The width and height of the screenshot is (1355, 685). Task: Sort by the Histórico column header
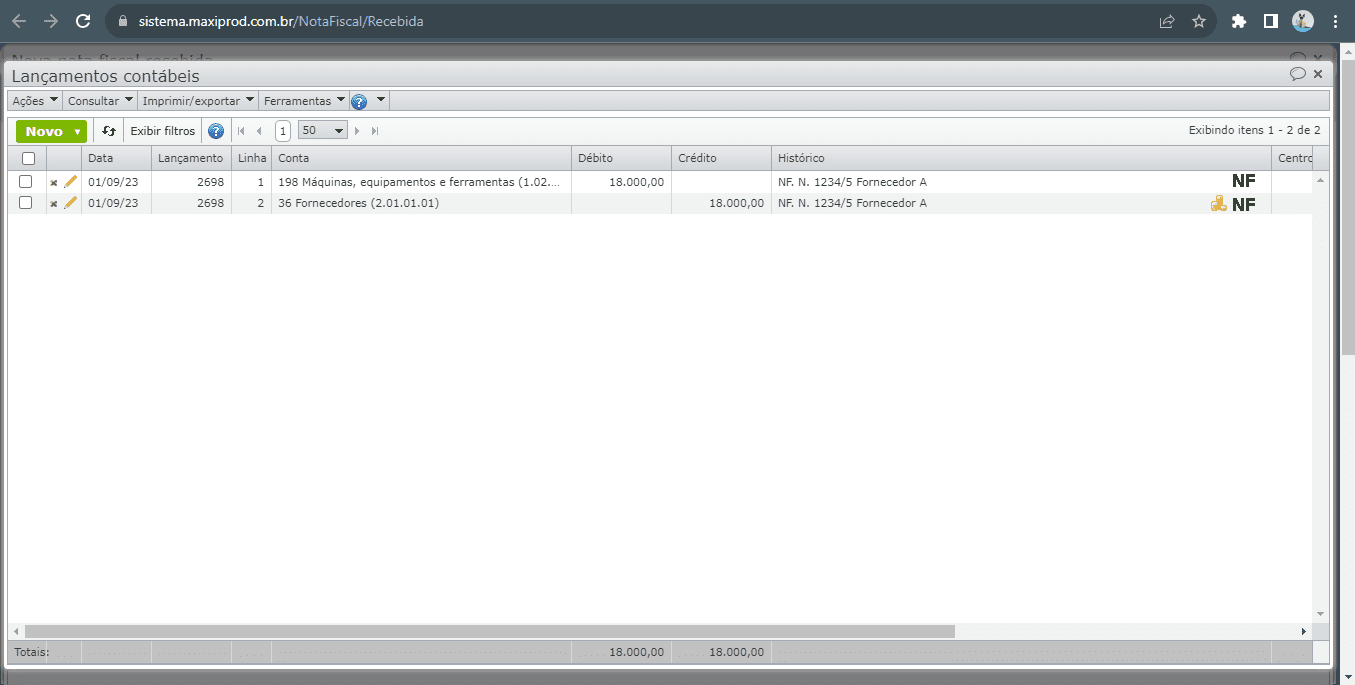pyautogui.click(x=1021, y=158)
